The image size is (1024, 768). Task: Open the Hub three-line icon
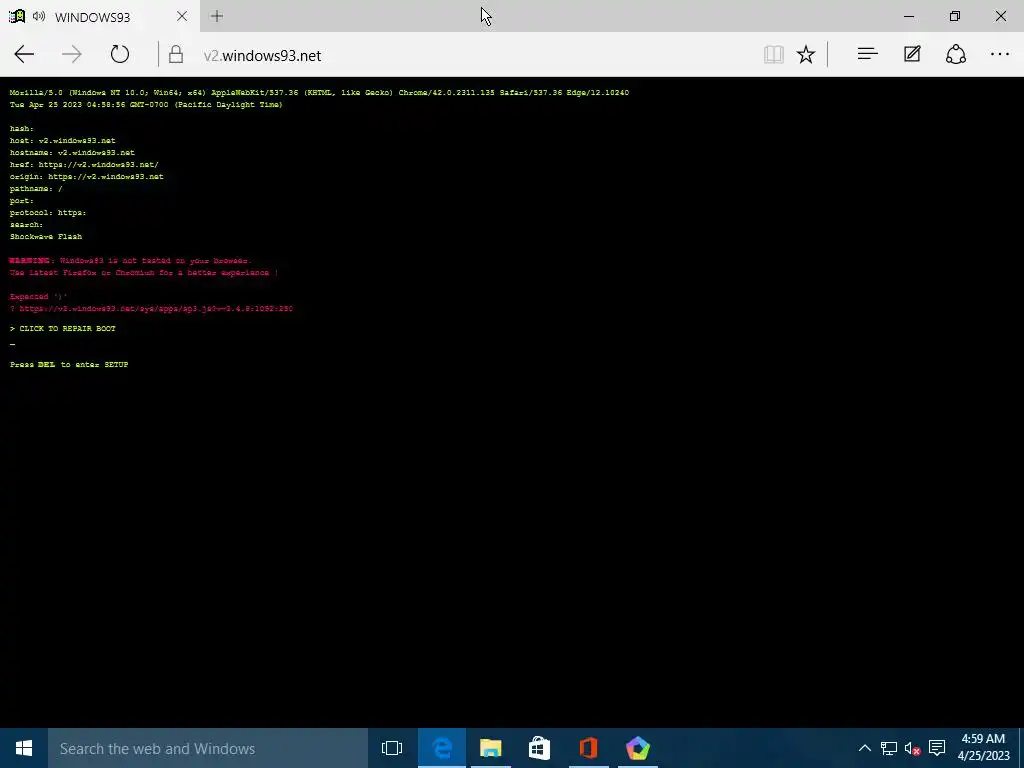pyautogui.click(x=867, y=54)
